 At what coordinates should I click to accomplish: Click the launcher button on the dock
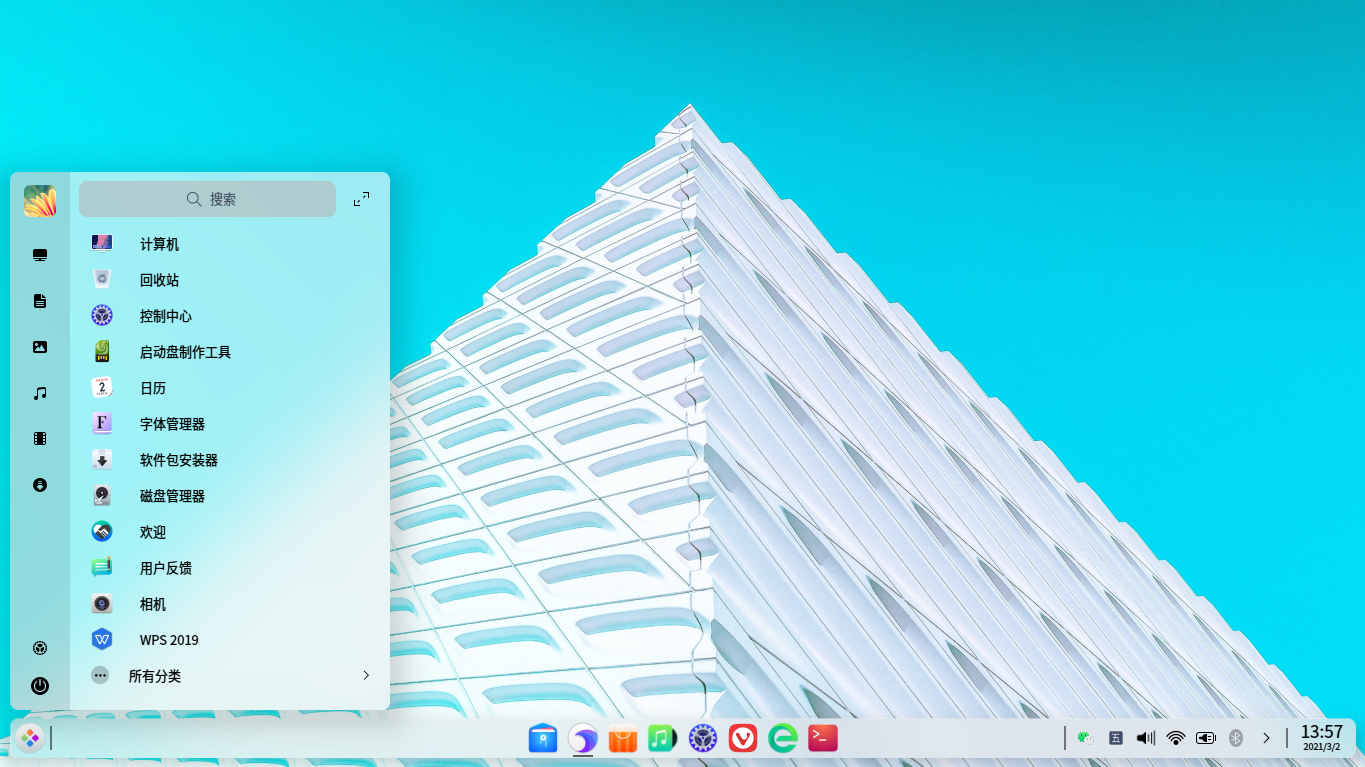click(30, 738)
